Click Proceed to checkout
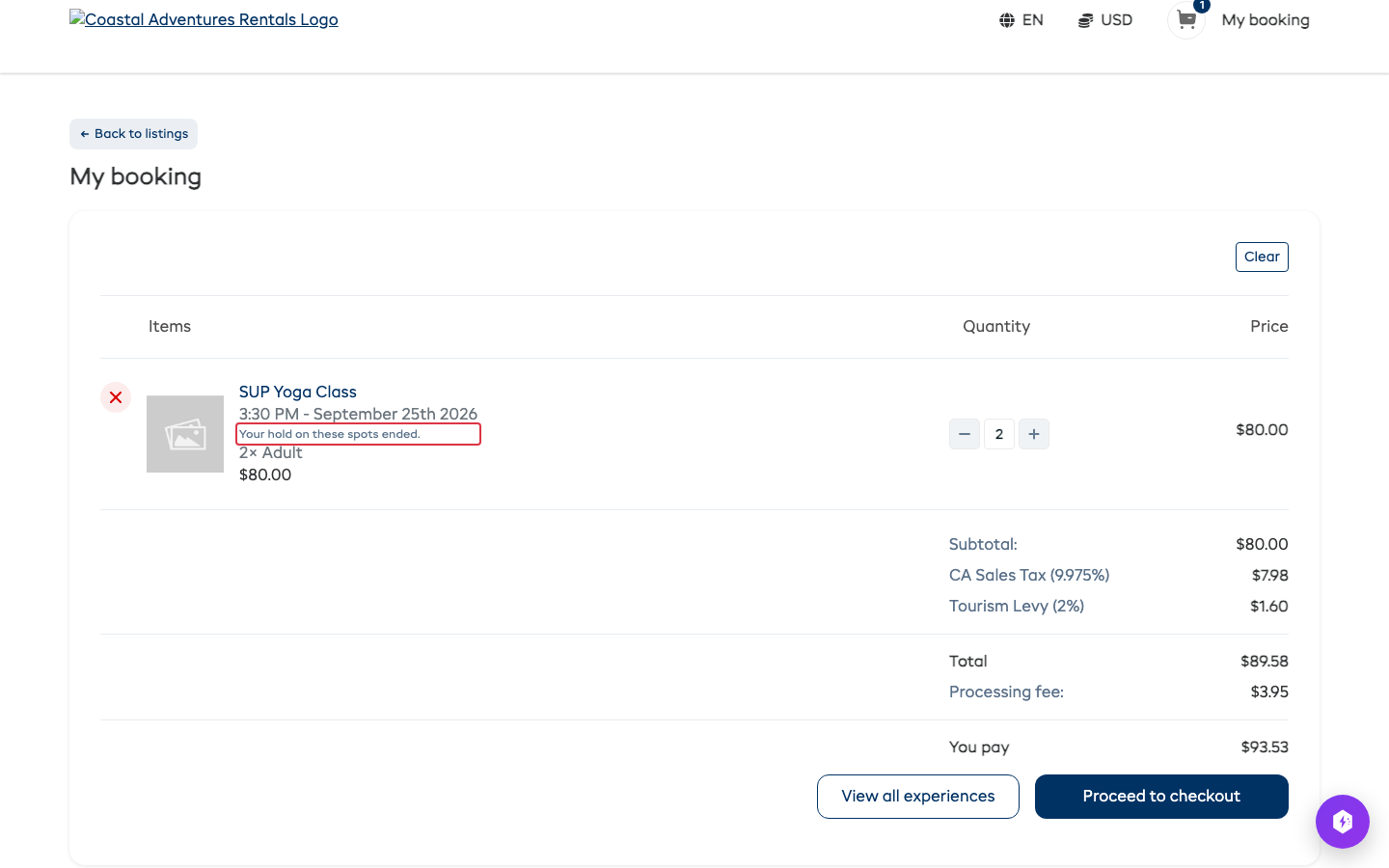The width and height of the screenshot is (1389, 868). [x=1161, y=797]
